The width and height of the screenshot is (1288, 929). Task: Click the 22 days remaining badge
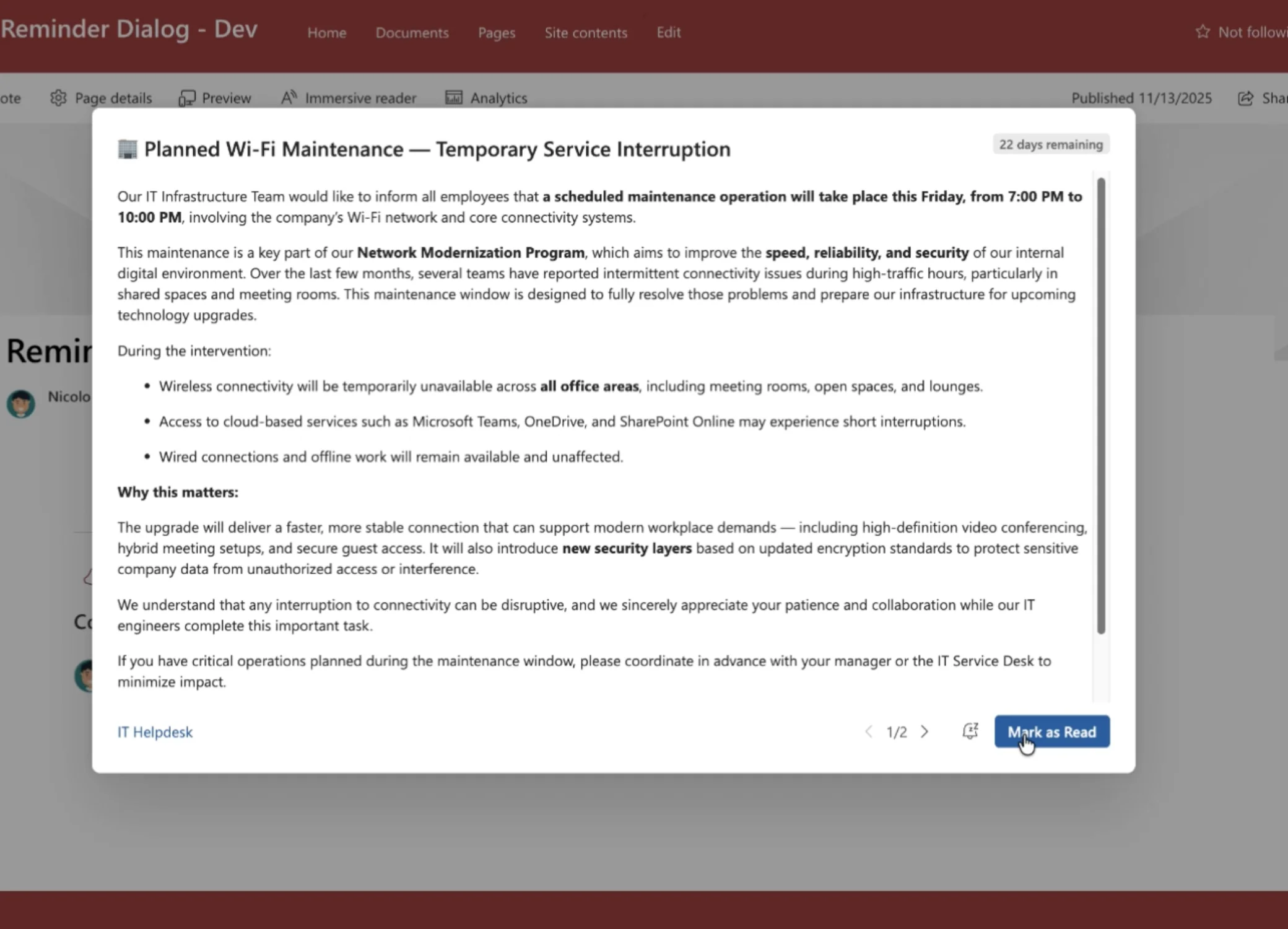tap(1051, 144)
